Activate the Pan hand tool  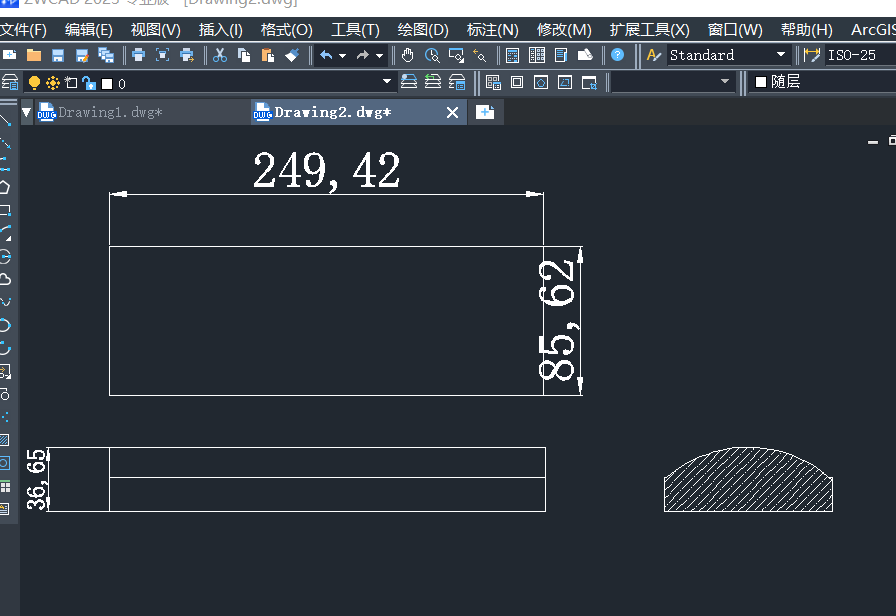(407, 55)
